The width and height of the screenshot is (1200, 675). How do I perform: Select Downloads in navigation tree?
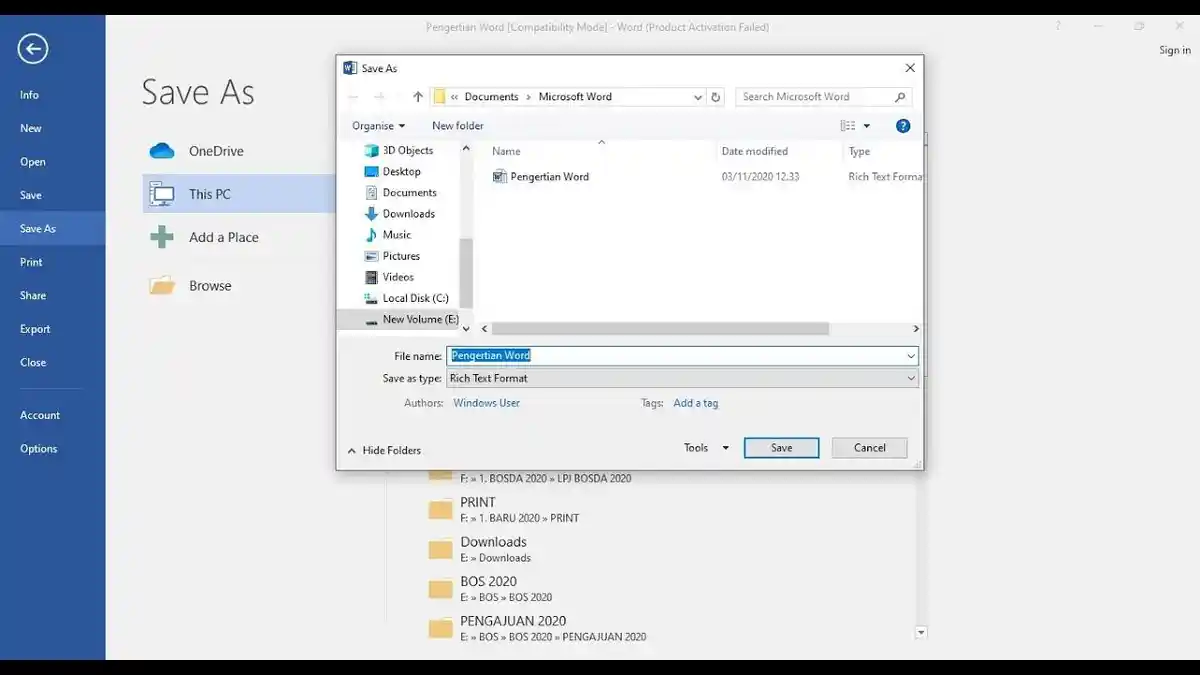[x=399, y=213]
